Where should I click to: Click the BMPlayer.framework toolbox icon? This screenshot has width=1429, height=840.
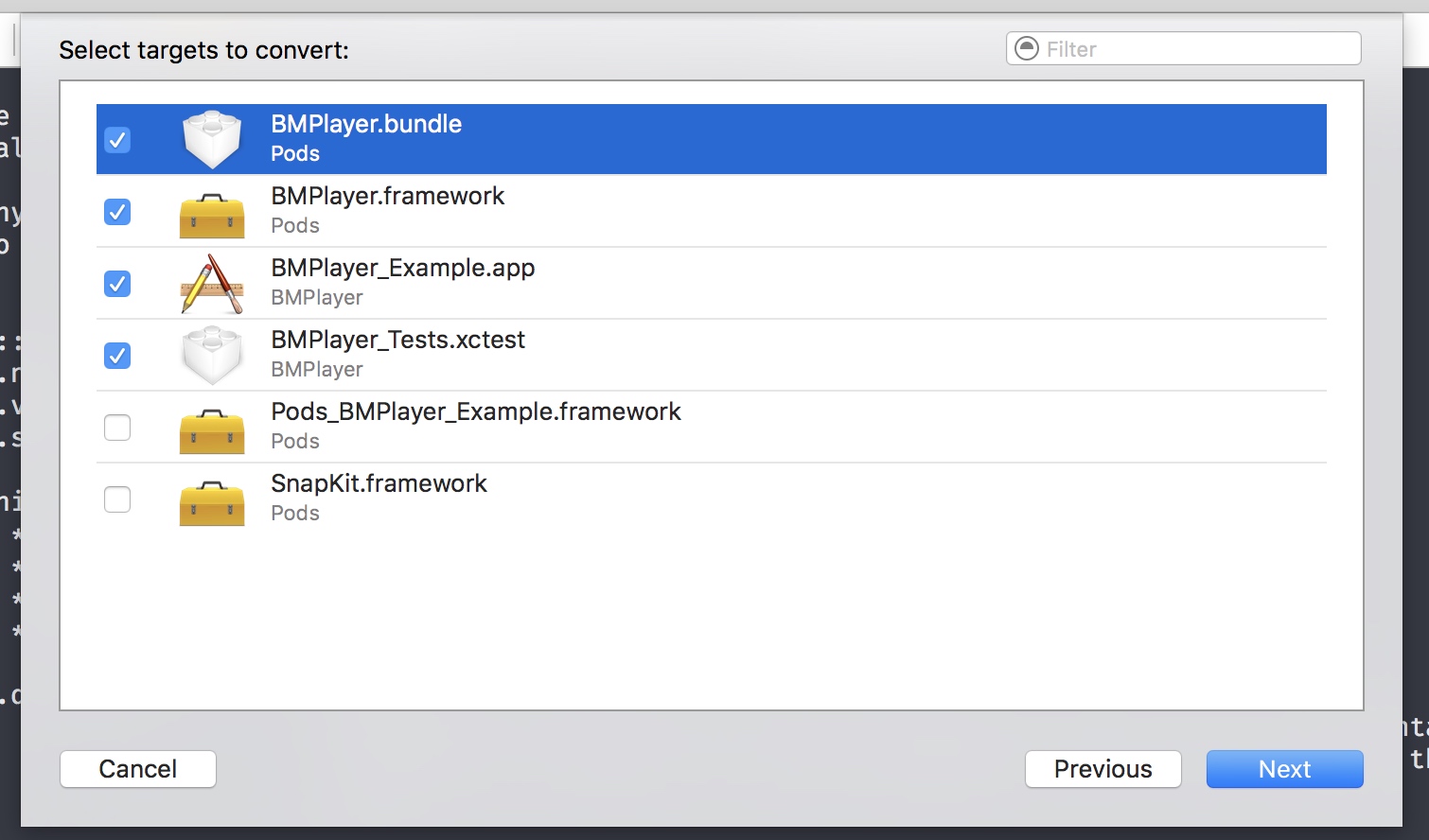(212, 215)
